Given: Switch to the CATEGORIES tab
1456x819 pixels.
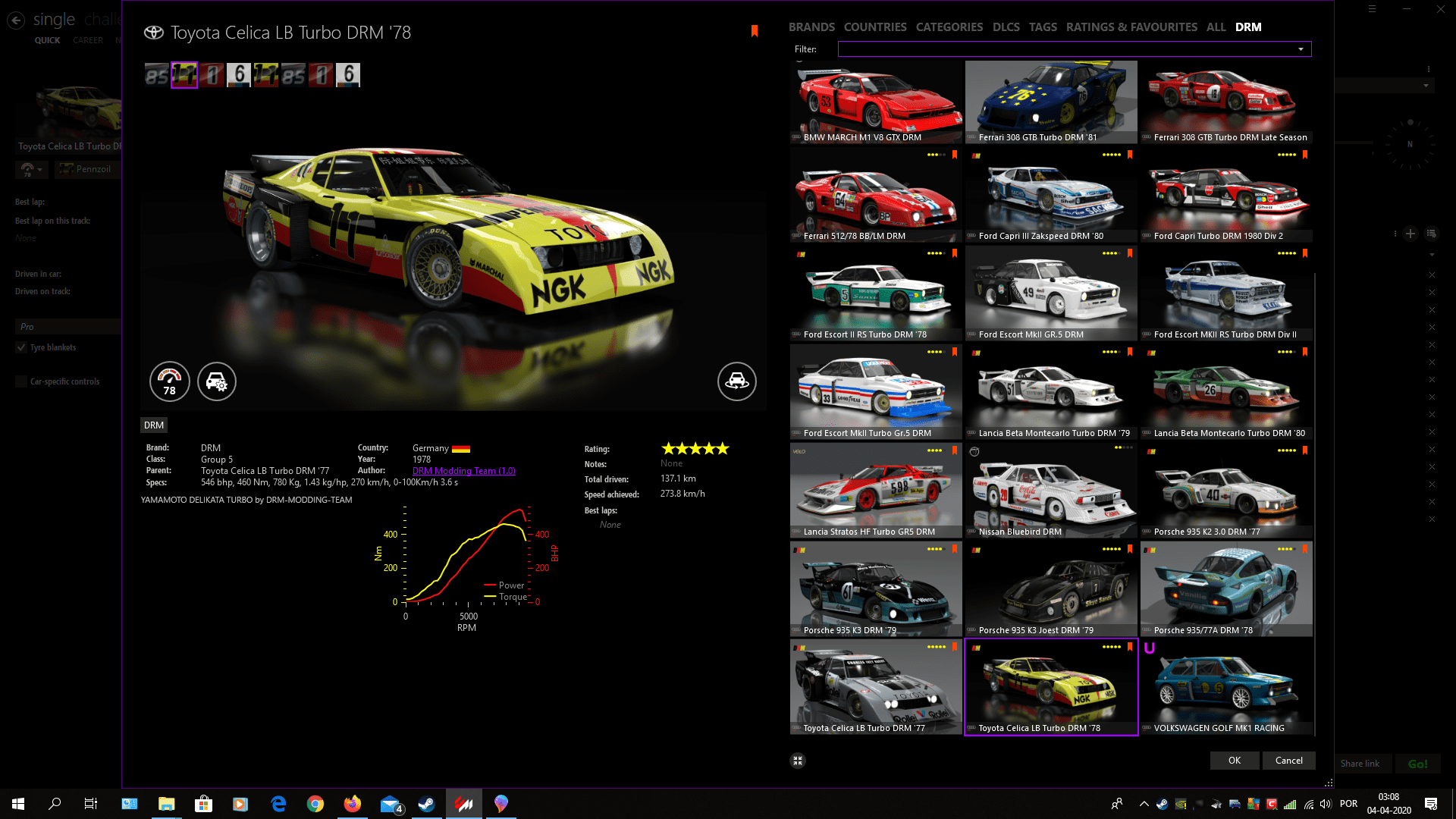Looking at the screenshot, I should click(949, 27).
